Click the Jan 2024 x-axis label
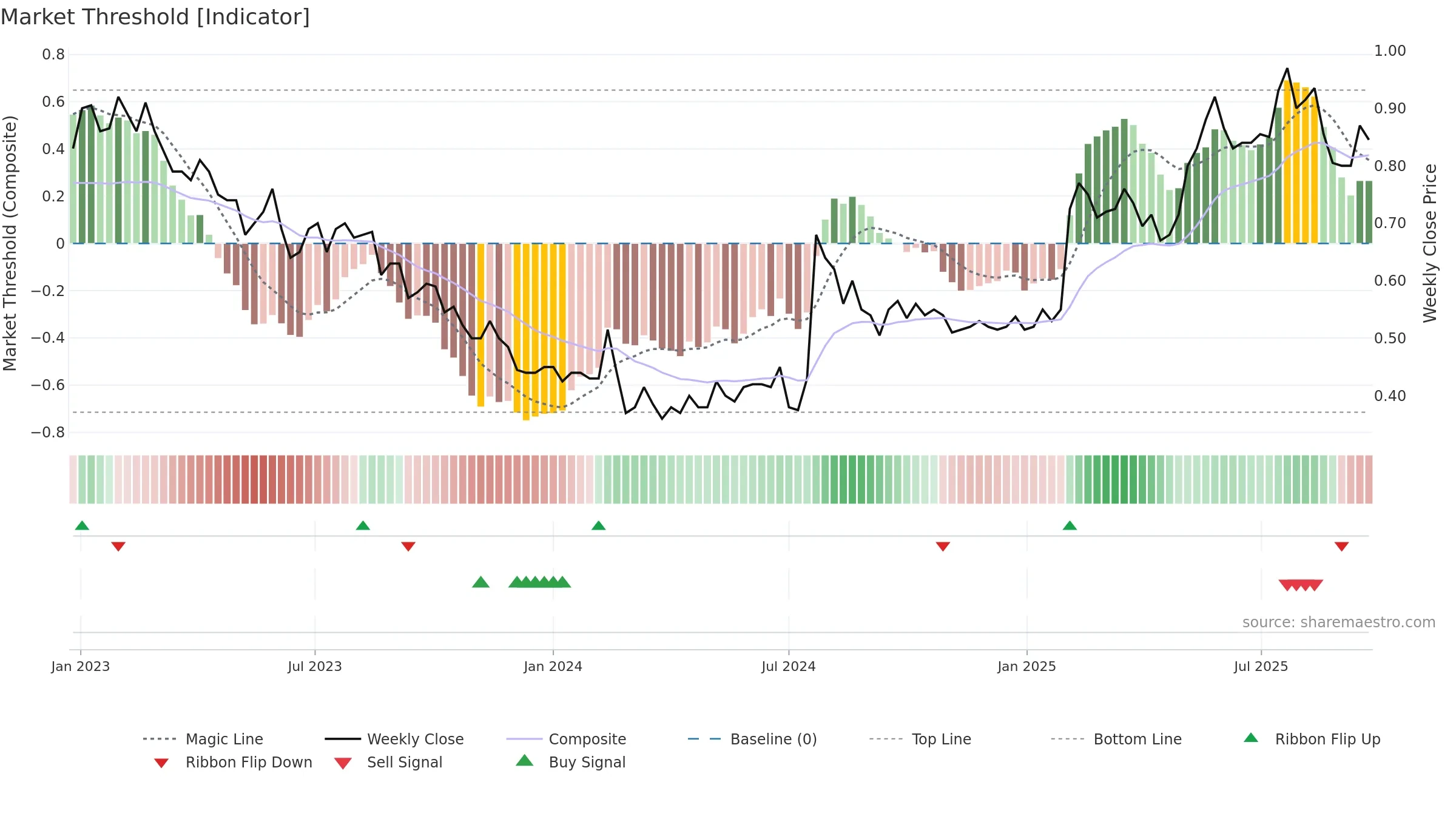Screen dimensions: 1456x819 (x=553, y=667)
